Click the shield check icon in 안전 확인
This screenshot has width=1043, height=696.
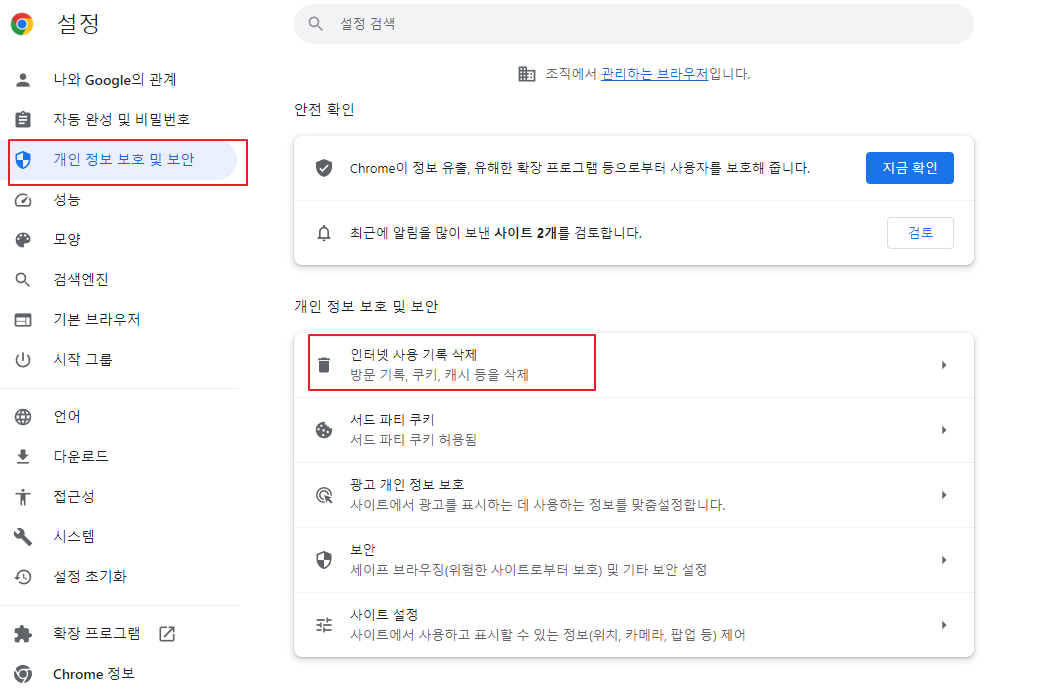(324, 168)
